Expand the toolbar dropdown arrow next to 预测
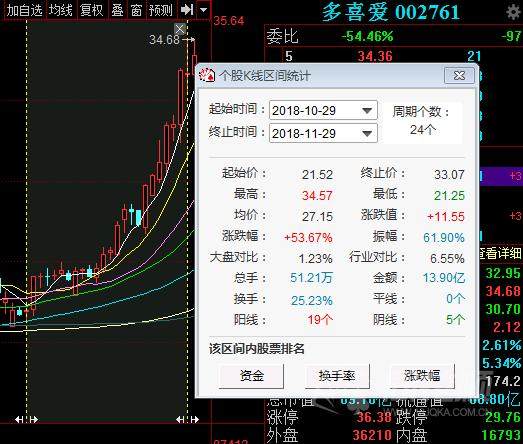The width and height of the screenshot is (523, 444). pos(203,10)
